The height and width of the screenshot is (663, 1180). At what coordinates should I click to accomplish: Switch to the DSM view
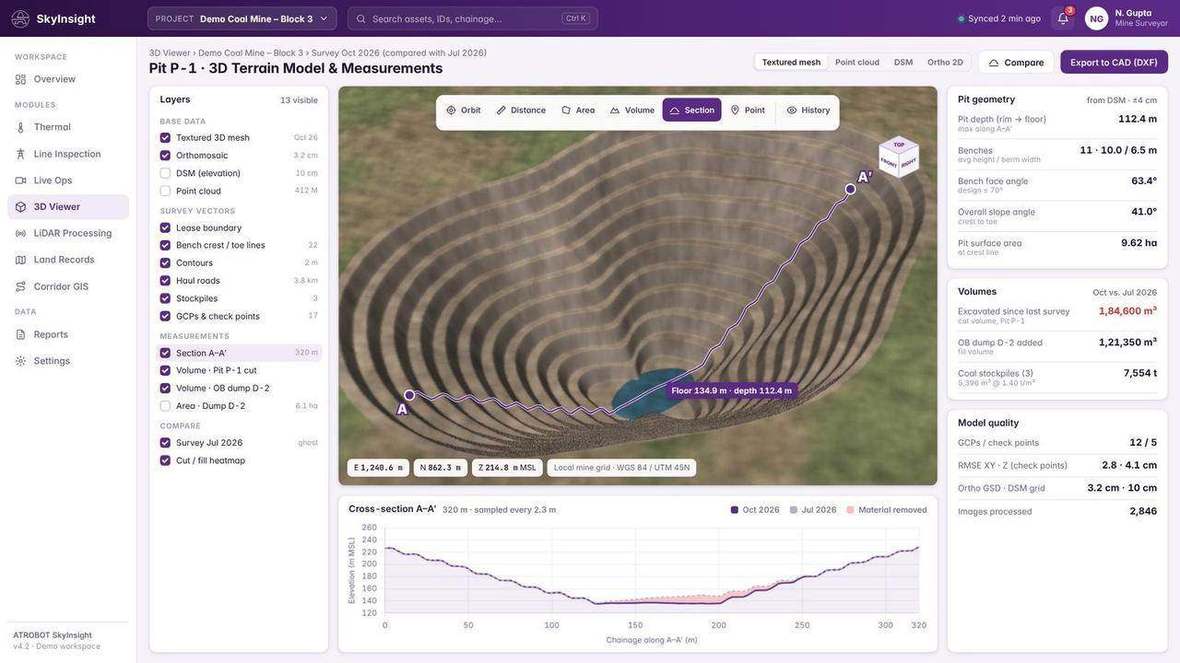coord(903,62)
